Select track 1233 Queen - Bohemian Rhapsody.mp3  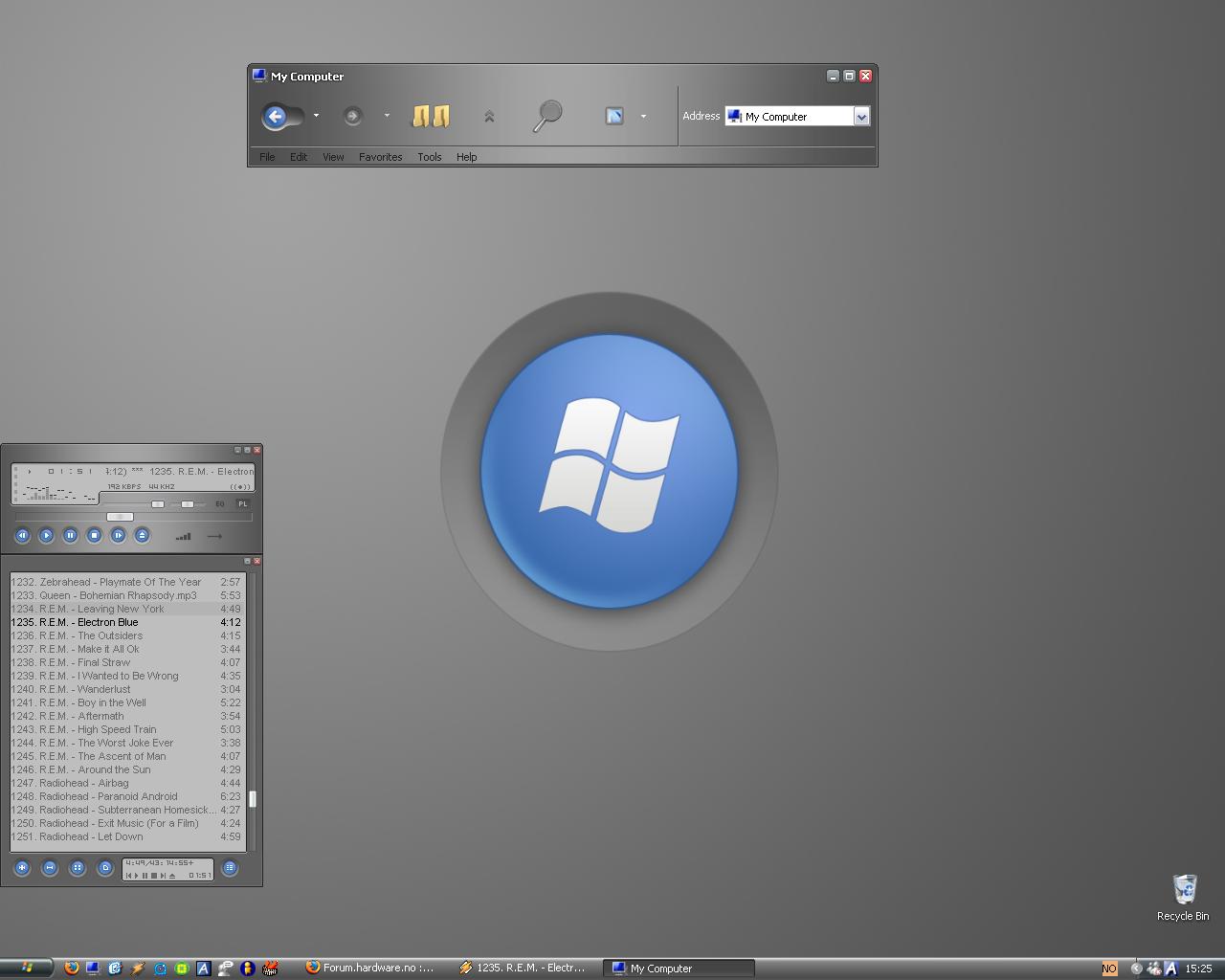pos(128,595)
